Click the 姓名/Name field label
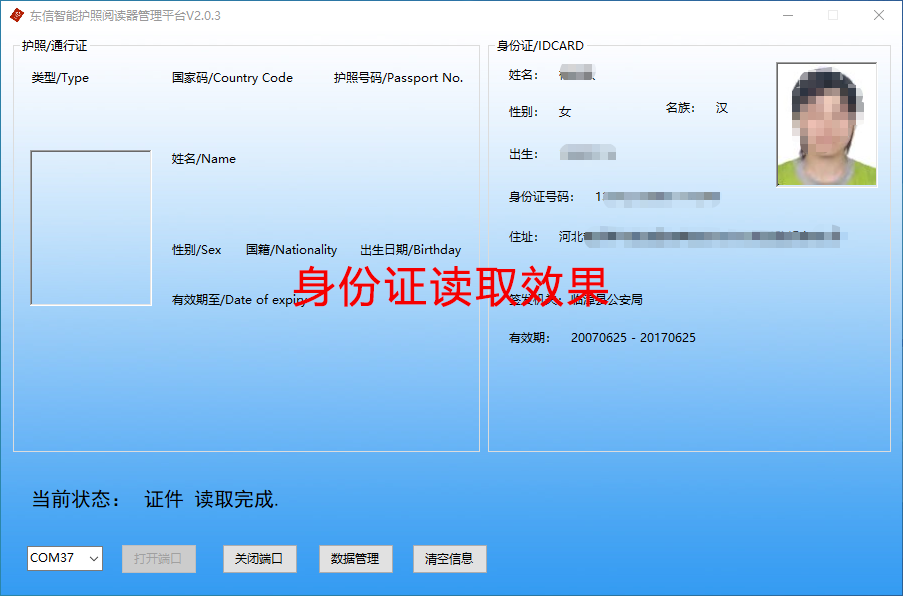The height and width of the screenshot is (596, 903). (x=204, y=158)
